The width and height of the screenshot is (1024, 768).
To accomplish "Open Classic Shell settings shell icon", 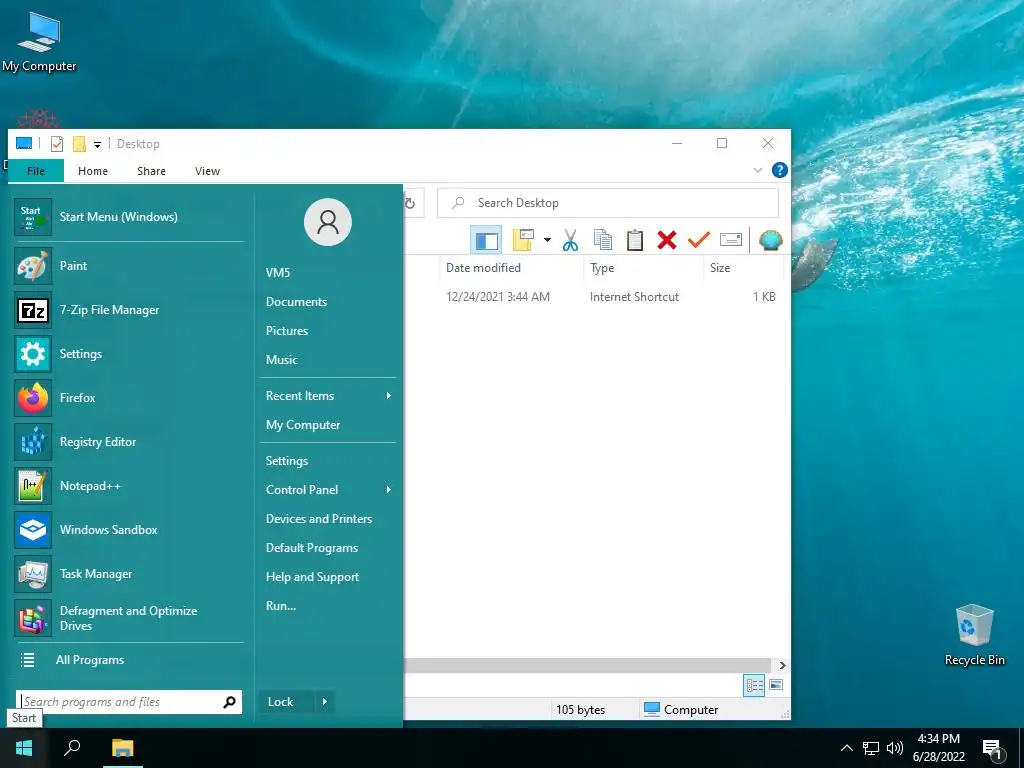I will 771,240.
